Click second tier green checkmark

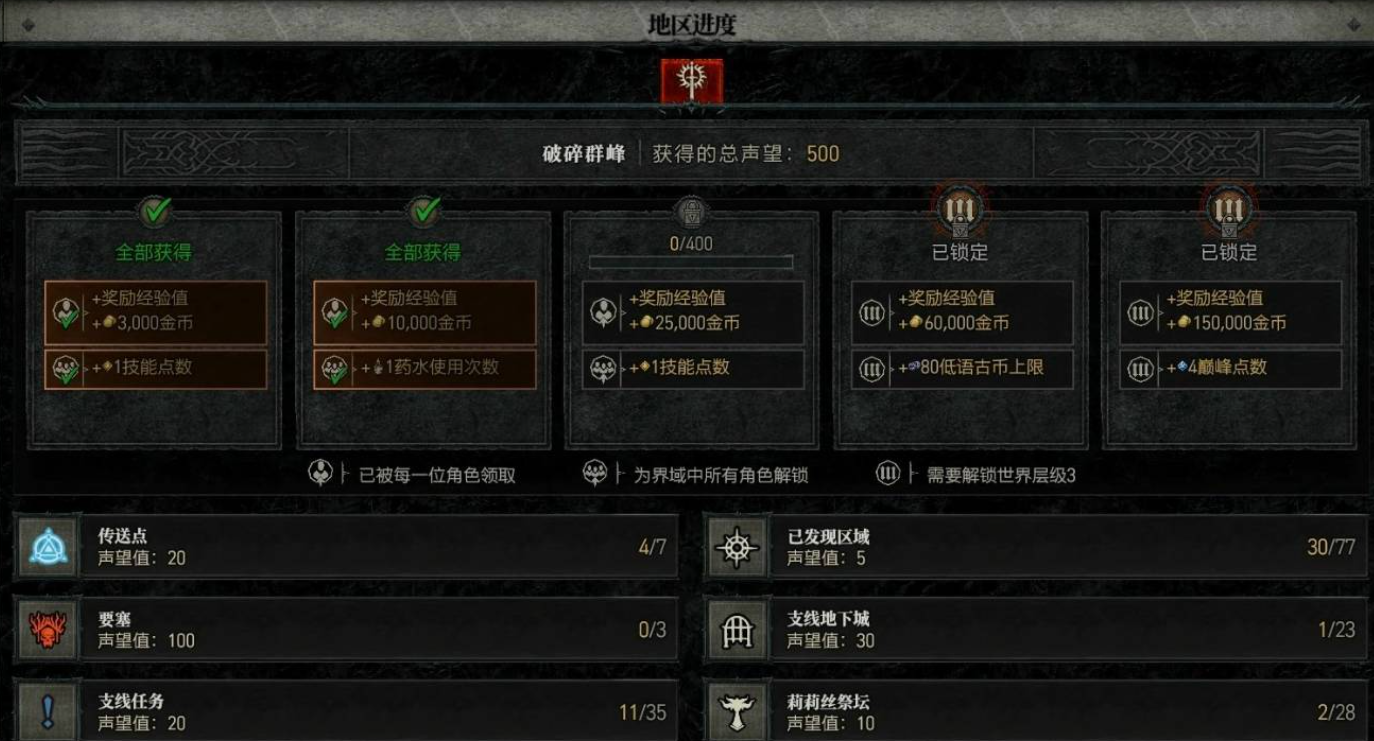(x=424, y=210)
